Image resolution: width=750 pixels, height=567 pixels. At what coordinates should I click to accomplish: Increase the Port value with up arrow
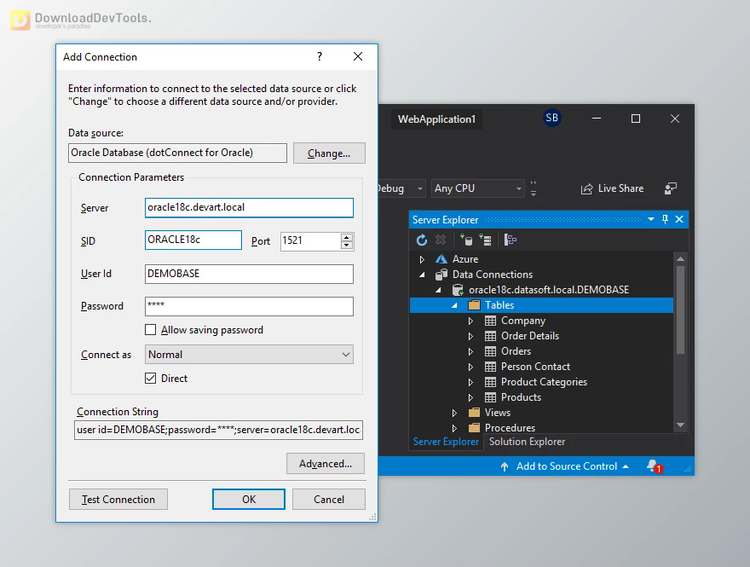tap(347, 237)
